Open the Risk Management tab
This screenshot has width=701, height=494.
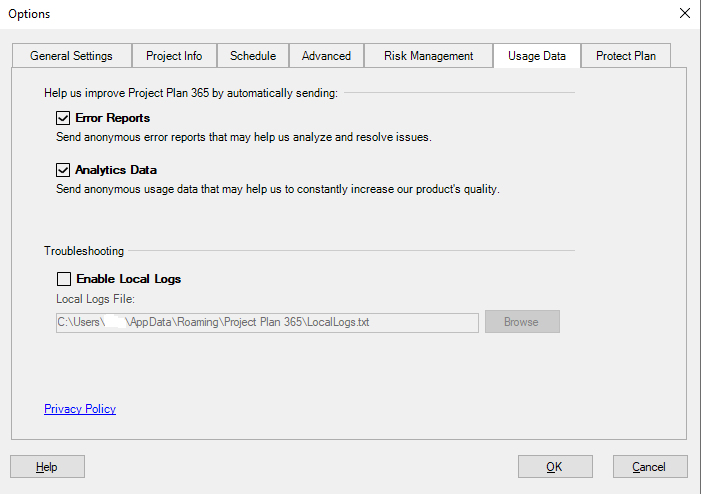[428, 56]
